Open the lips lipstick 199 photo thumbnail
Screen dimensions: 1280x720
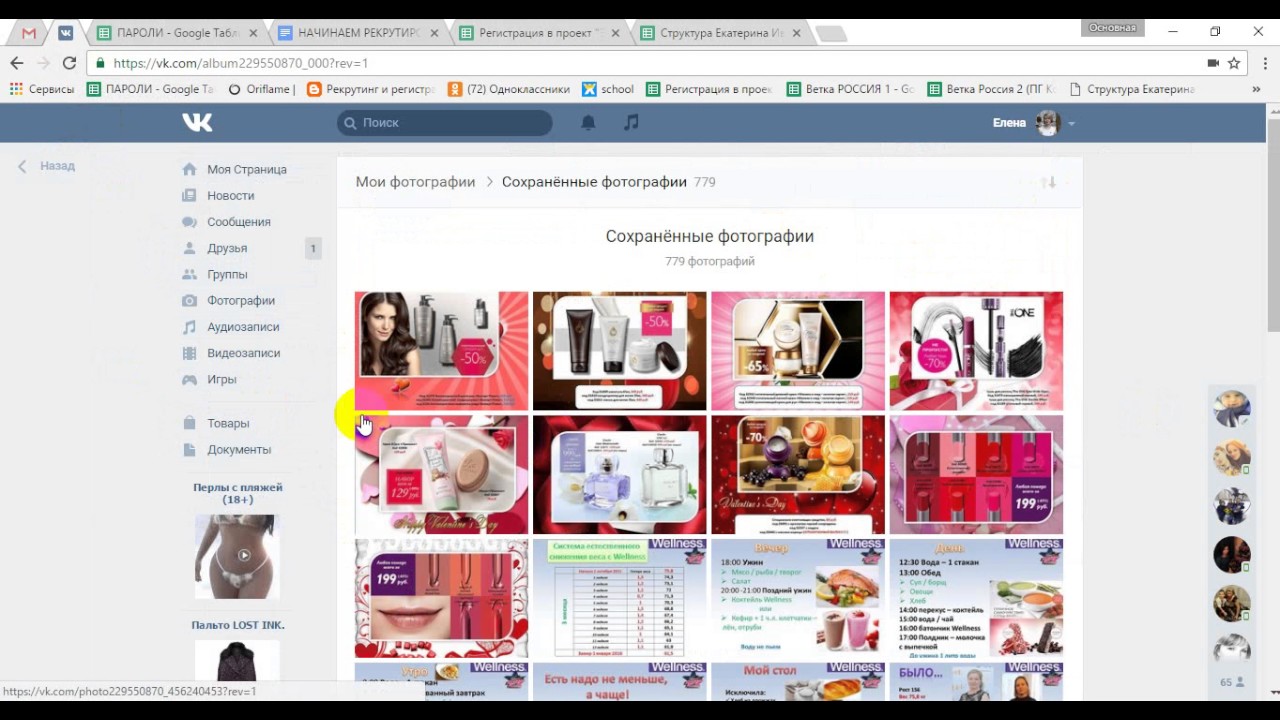[441, 598]
